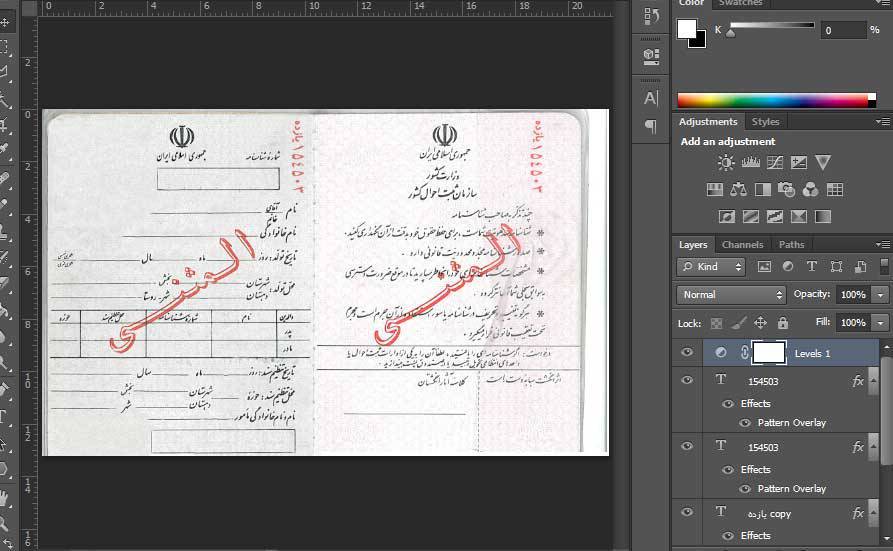Lock transparent pixels
The height and width of the screenshot is (551, 893).
pos(716,323)
